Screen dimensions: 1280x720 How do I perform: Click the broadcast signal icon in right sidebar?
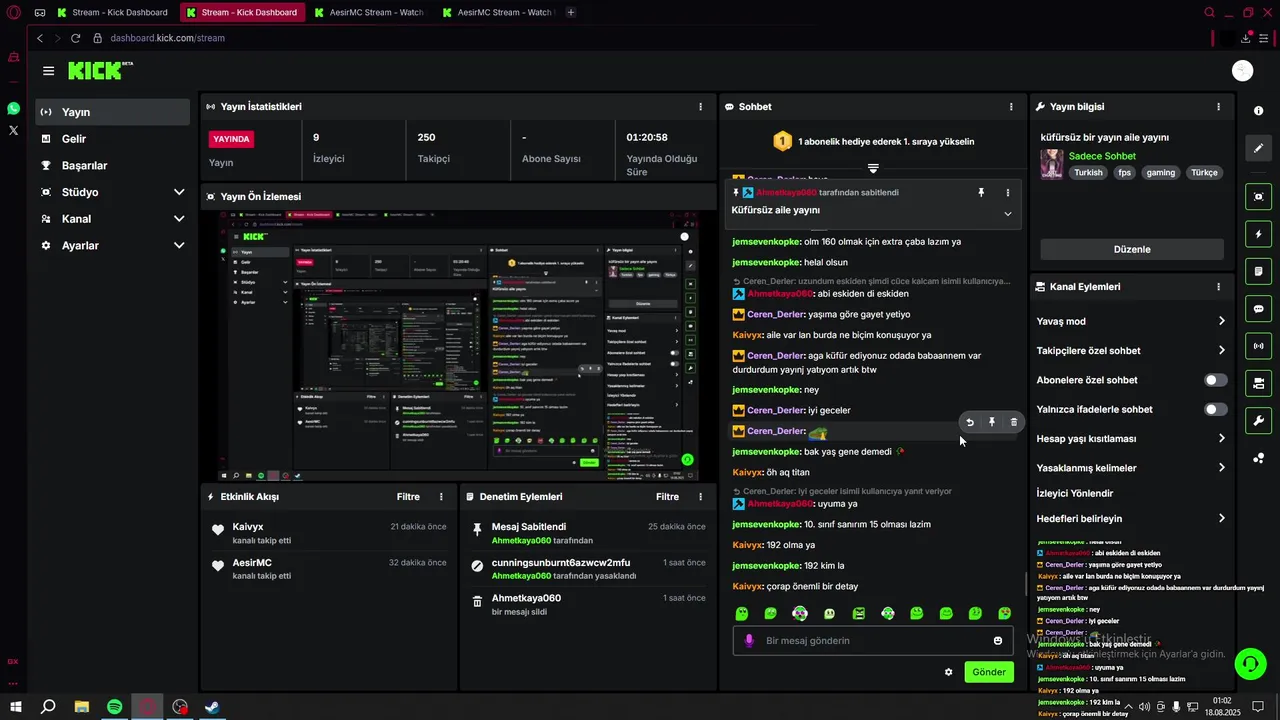tap(1258, 347)
